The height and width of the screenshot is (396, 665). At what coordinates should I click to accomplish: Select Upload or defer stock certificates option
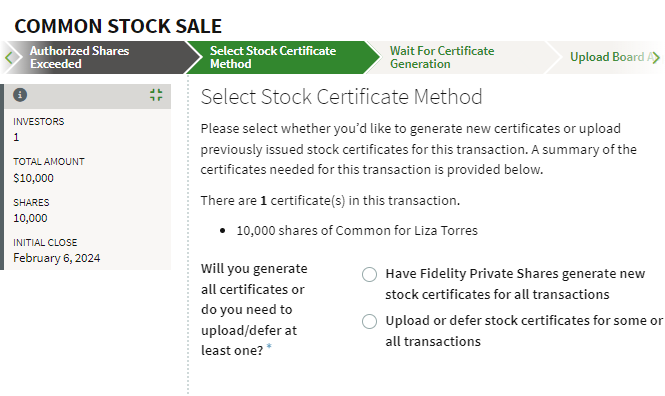pos(369,321)
